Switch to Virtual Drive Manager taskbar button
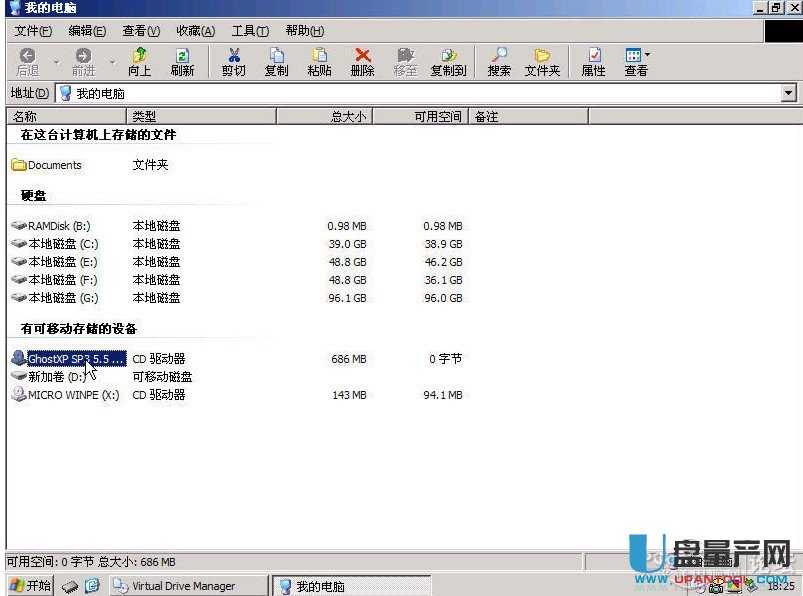The height and width of the screenshot is (596, 803). point(185,586)
